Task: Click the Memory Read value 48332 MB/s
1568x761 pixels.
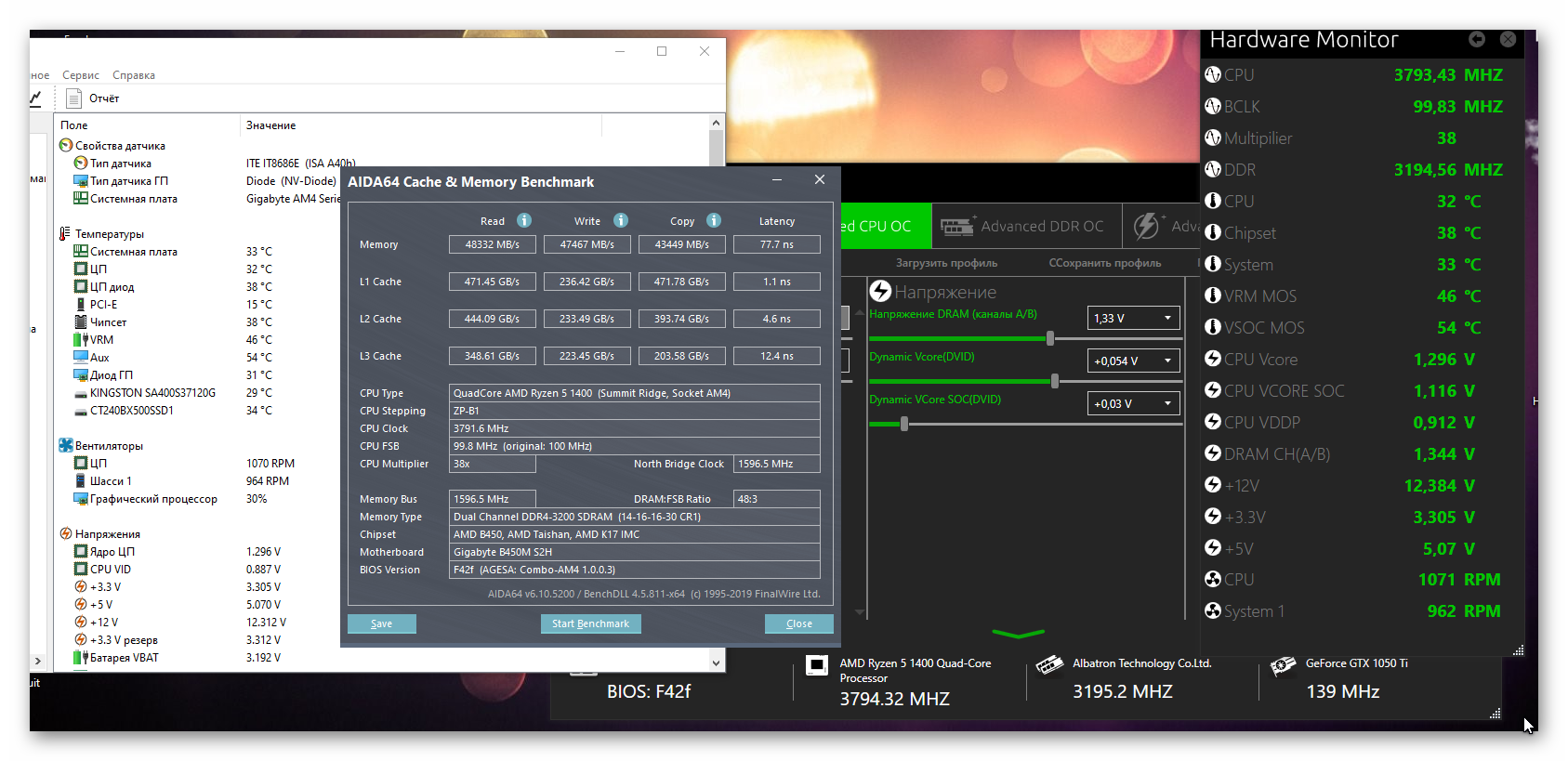Action: 493,244
